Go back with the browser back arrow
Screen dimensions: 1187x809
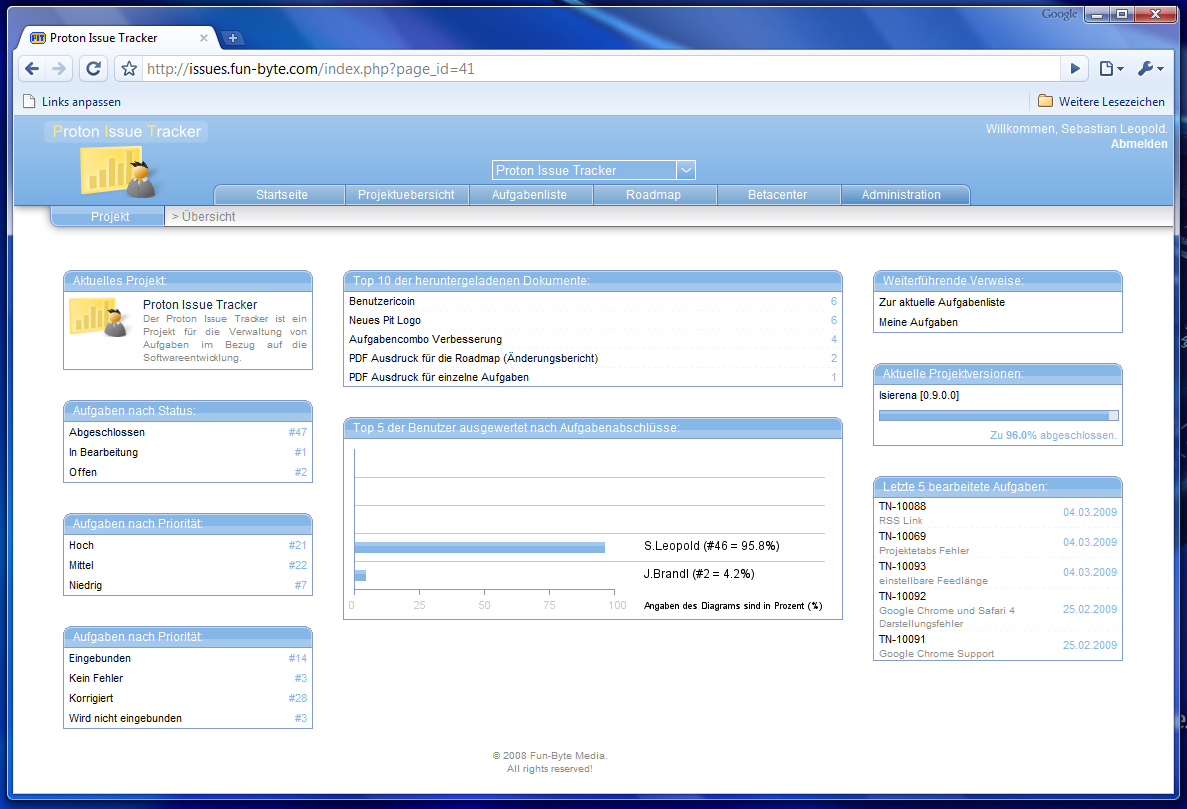[x=32, y=69]
